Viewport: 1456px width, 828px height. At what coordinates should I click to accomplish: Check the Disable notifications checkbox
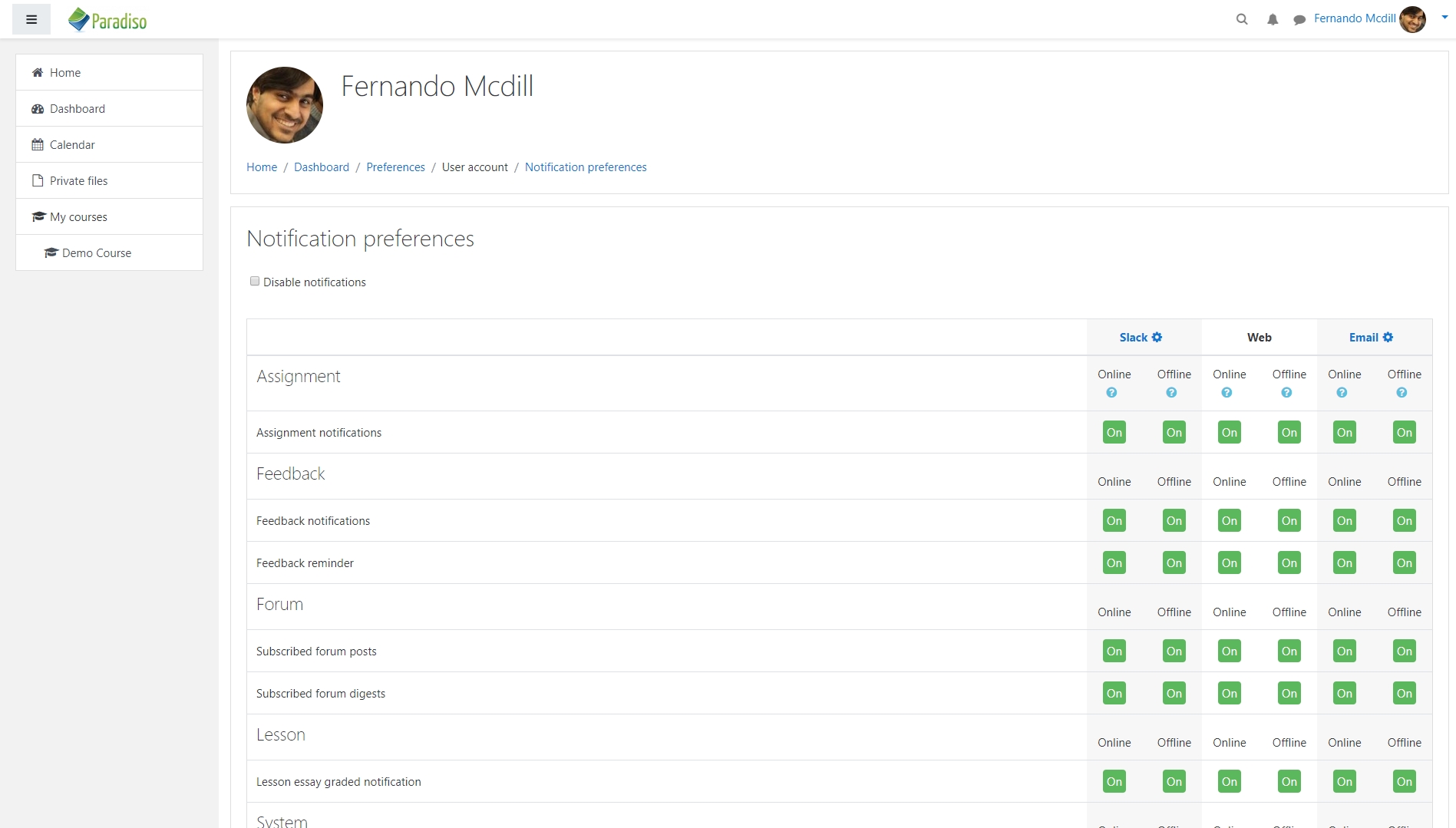[x=255, y=282]
